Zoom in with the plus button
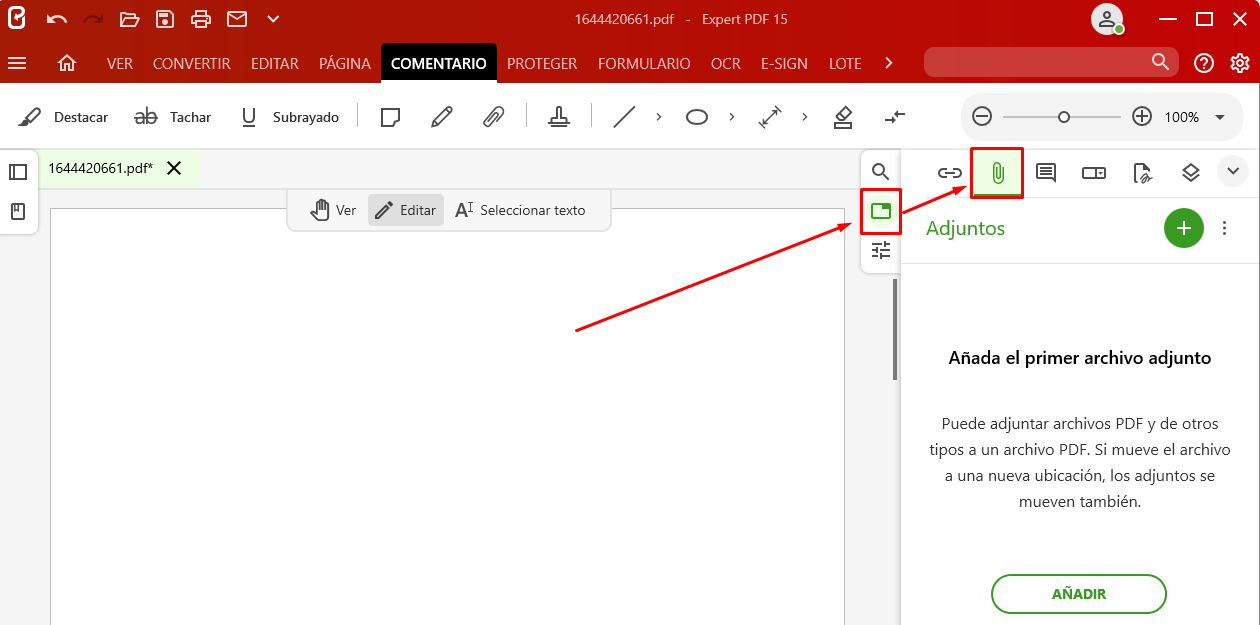The image size is (1260, 625). click(1142, 117)
